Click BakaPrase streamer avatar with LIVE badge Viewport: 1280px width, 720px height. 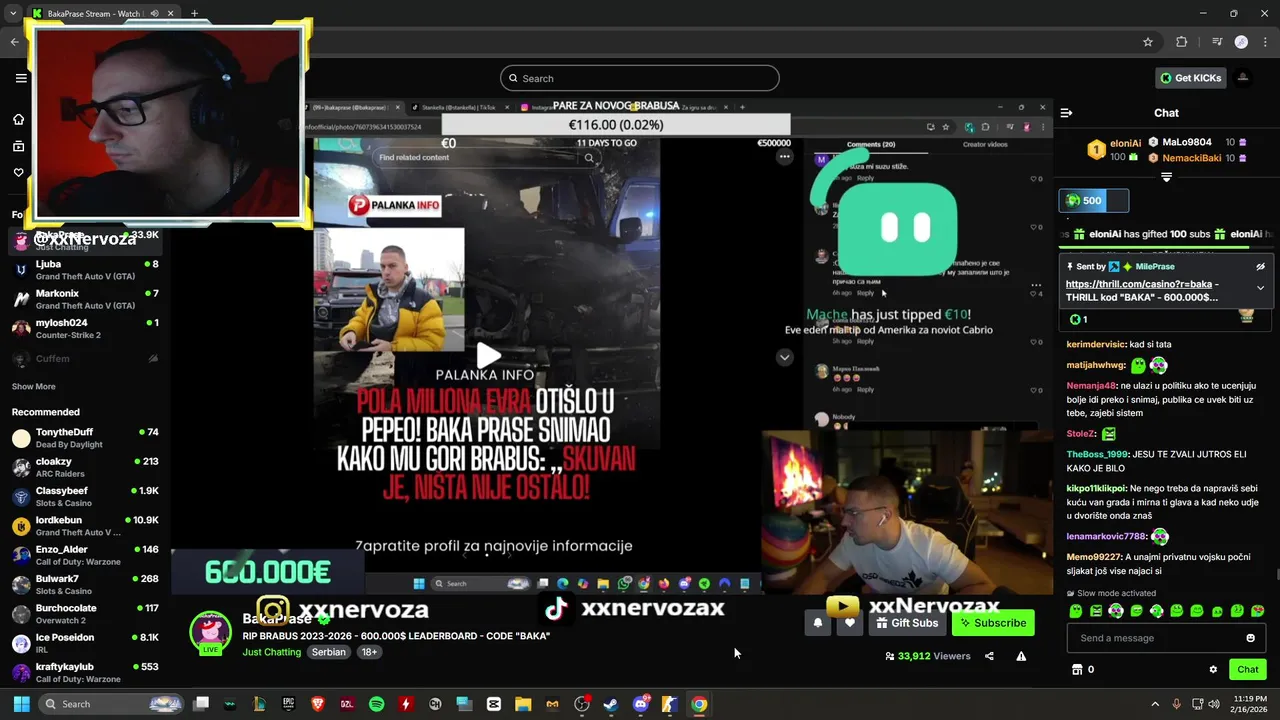click(x=210, y=632)
